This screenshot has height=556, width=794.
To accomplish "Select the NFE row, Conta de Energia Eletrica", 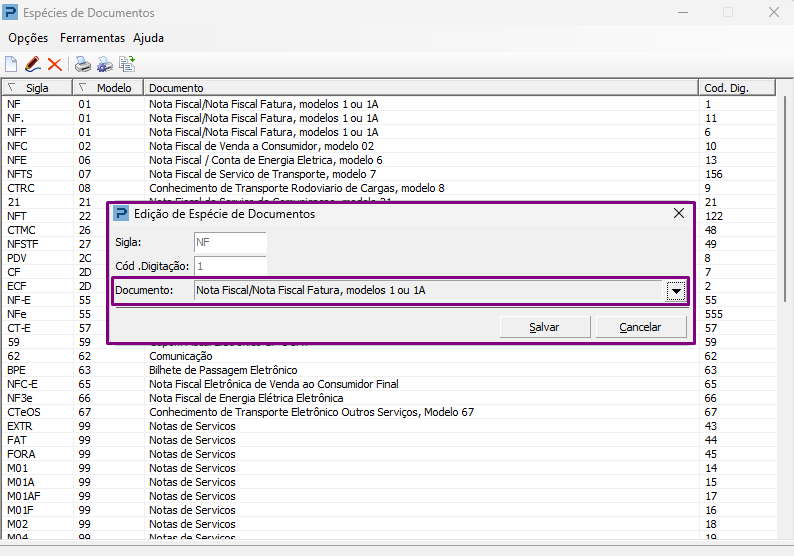I will [389, 160].
